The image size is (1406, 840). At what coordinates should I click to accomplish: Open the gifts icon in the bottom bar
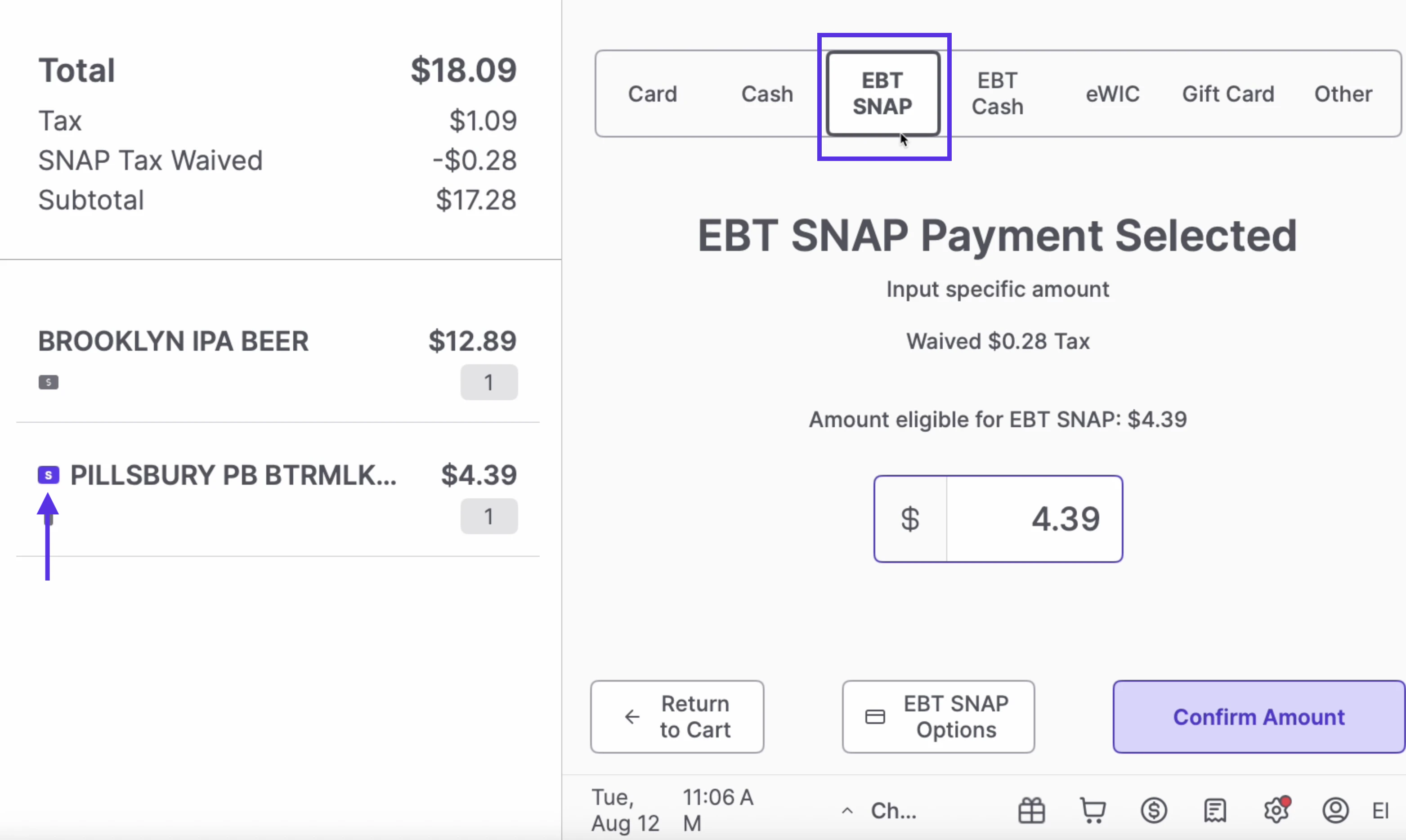(1031, 810)
